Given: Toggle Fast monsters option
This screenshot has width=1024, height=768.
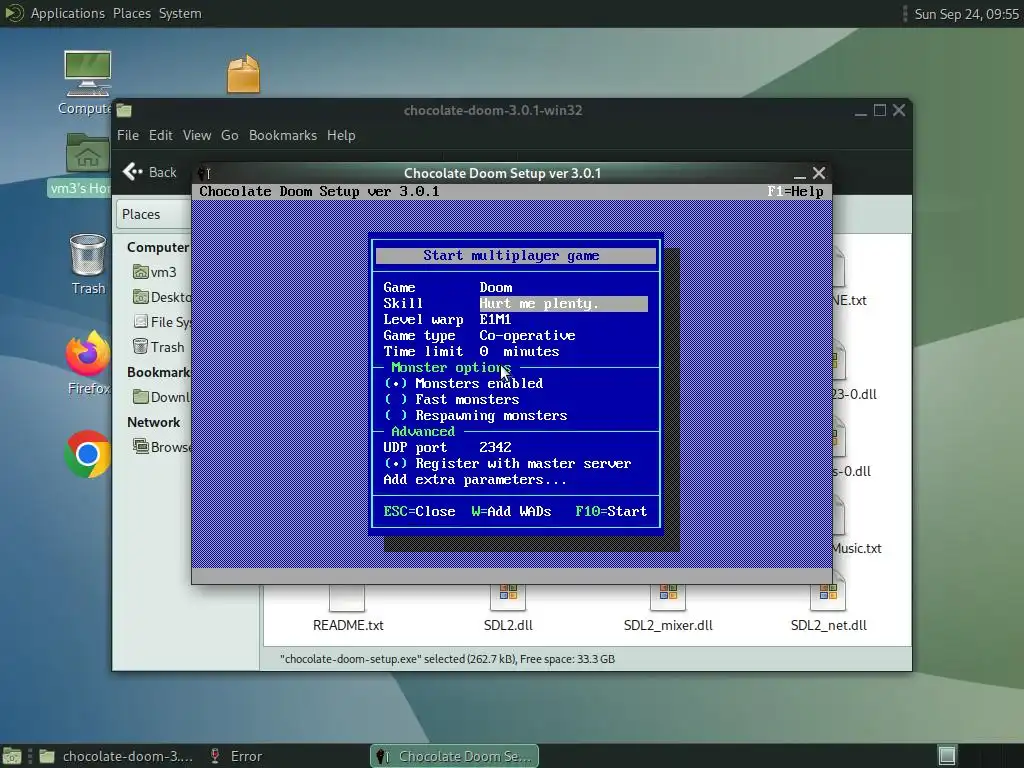Looking at the screenshot, I should tap(452, 400).
